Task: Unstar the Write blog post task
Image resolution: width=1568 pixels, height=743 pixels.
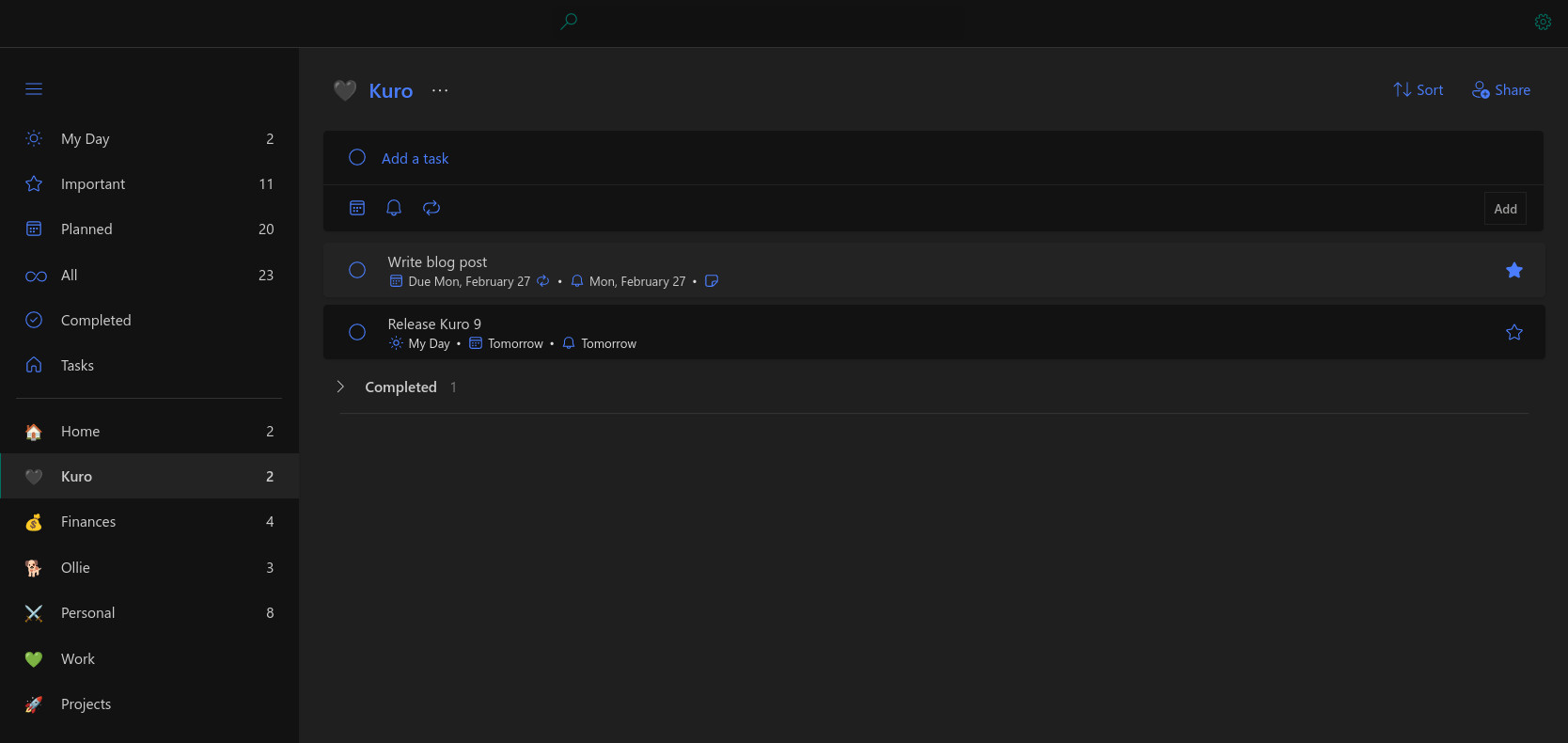Action: point(1514,271)
